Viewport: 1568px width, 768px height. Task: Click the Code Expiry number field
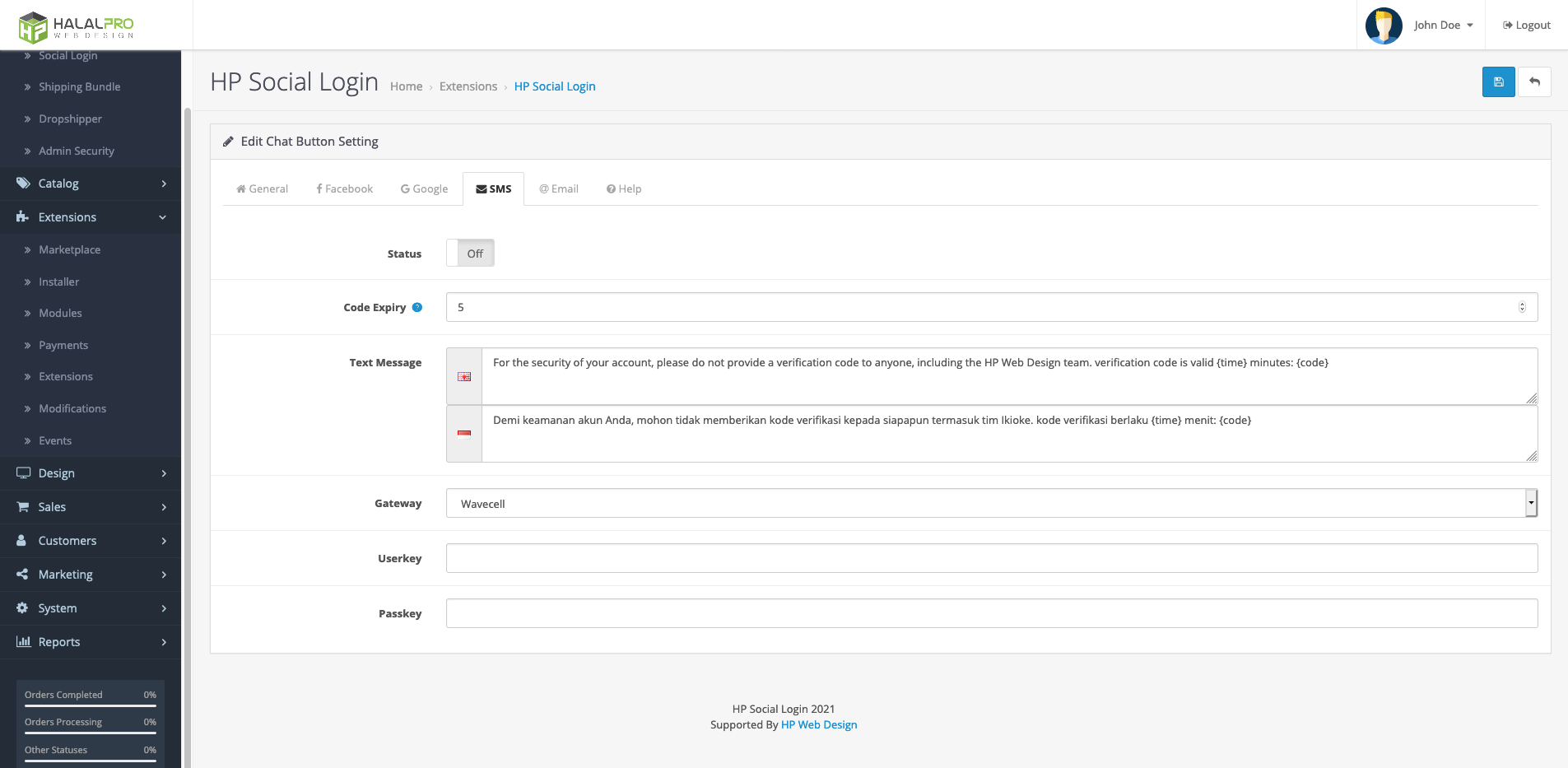click(x=992, y=307)
